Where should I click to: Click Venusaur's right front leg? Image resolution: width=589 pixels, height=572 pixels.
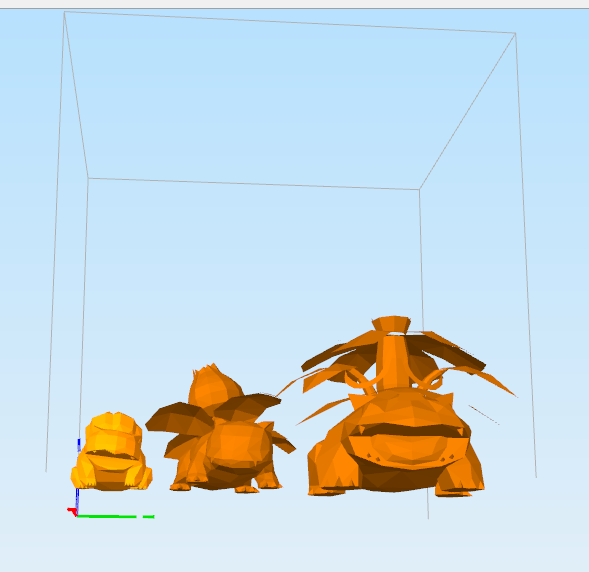coord(460,473)
